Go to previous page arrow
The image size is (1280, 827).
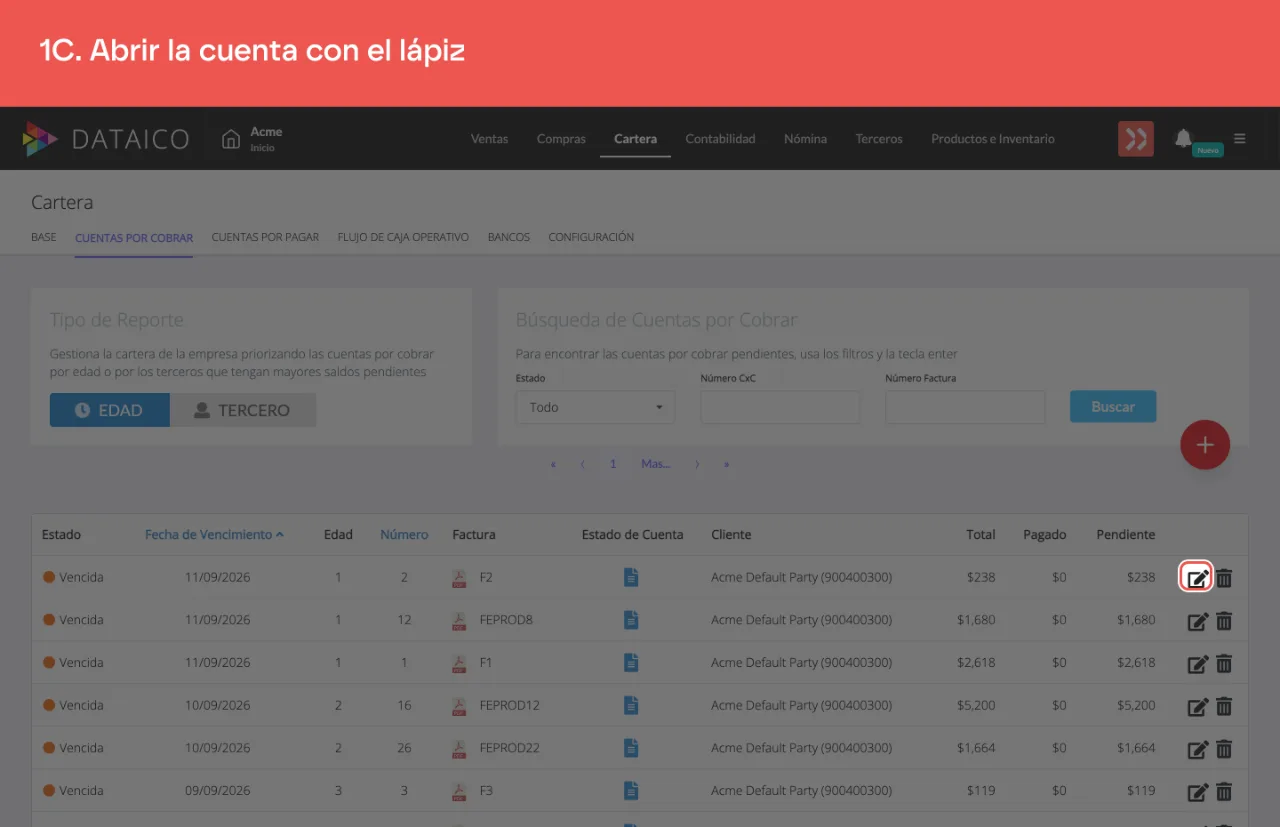tap(582, 464)
